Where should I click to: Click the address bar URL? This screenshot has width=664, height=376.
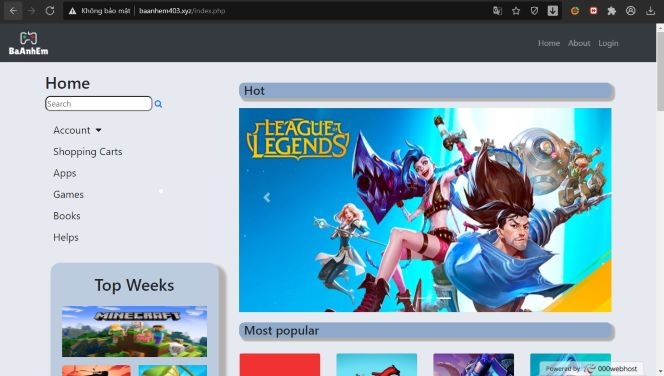coord(182,11)
